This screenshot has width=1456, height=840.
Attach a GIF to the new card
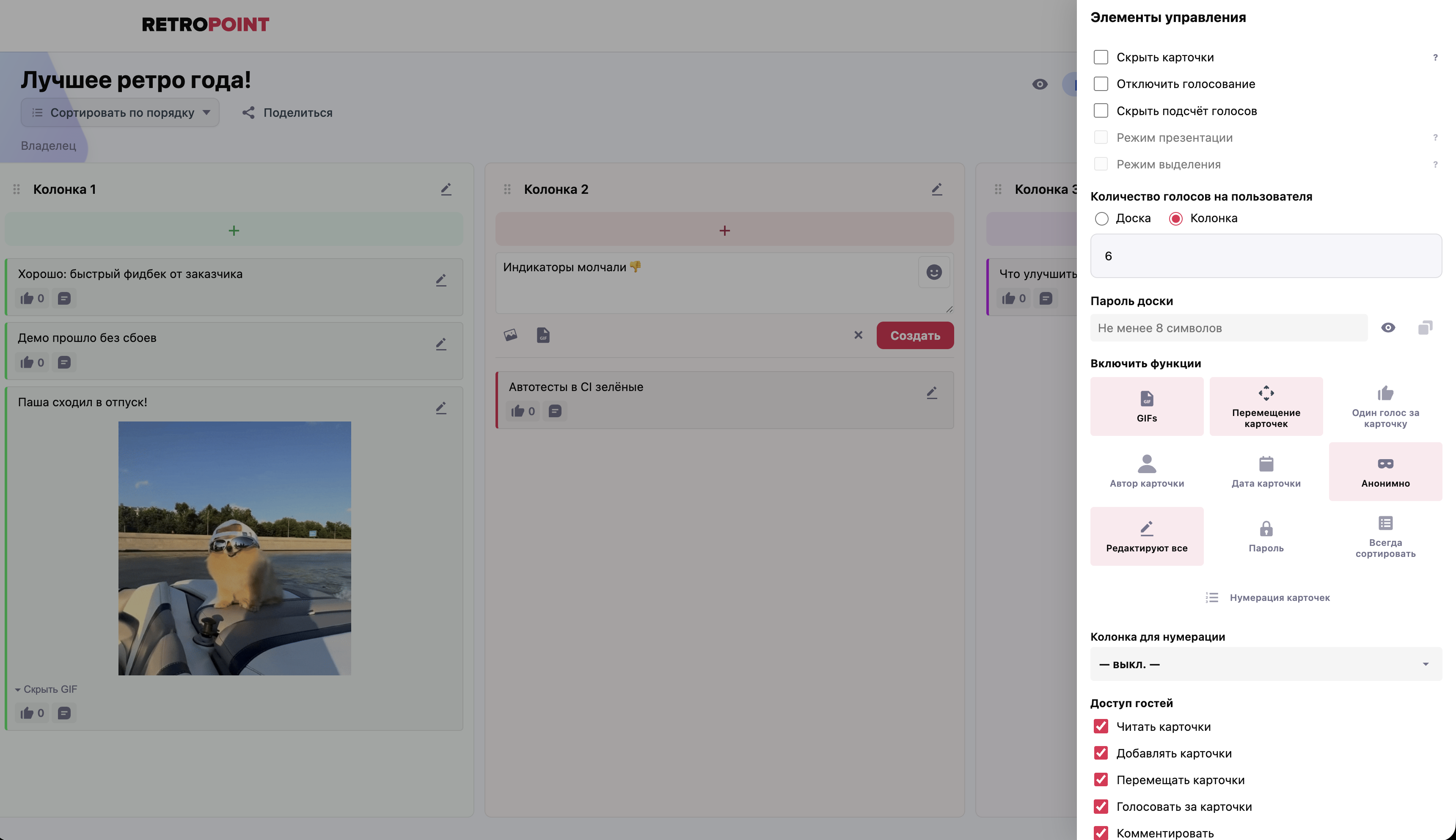[x=543, y=335]
